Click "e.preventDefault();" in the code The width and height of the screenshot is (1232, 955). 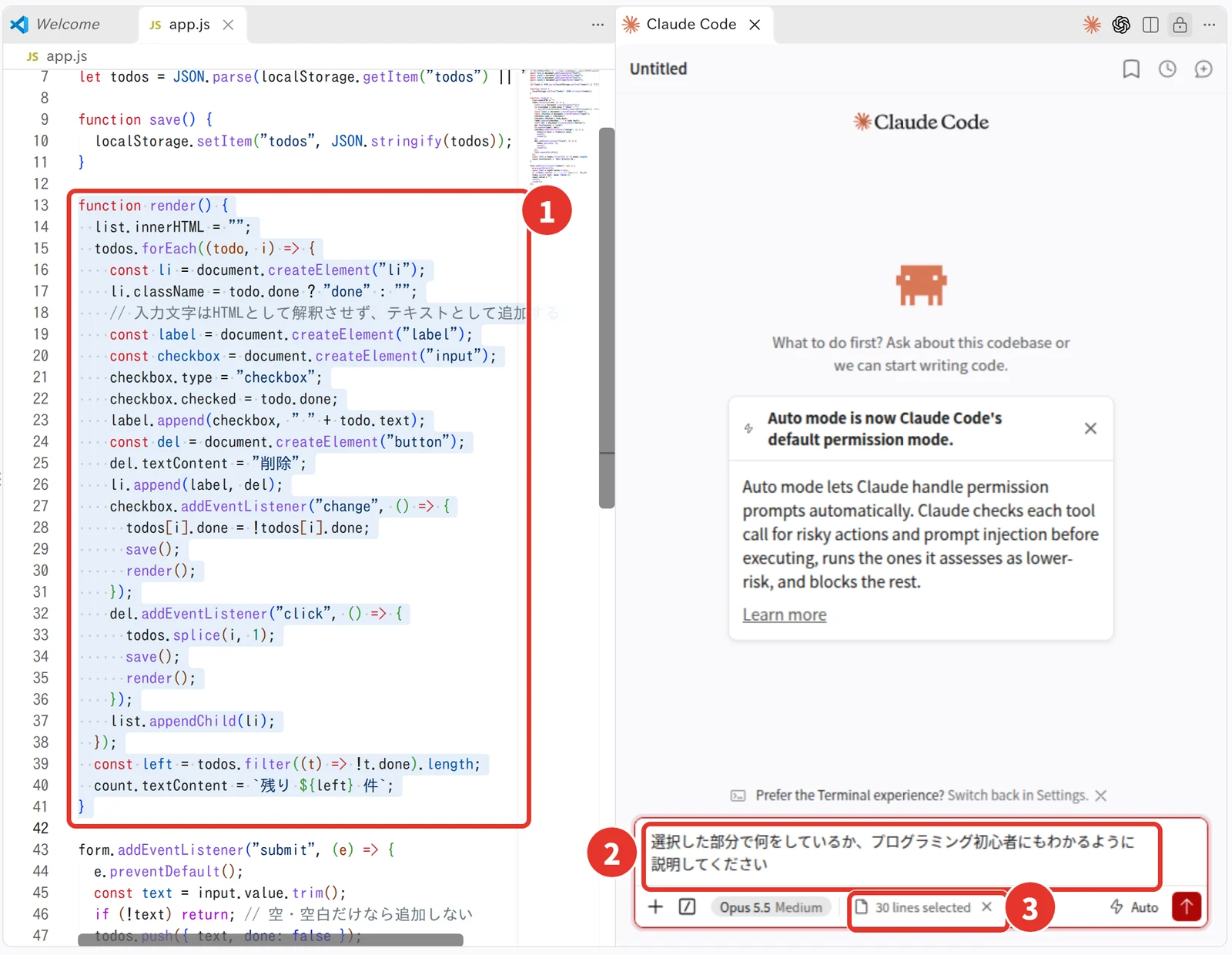169,871
